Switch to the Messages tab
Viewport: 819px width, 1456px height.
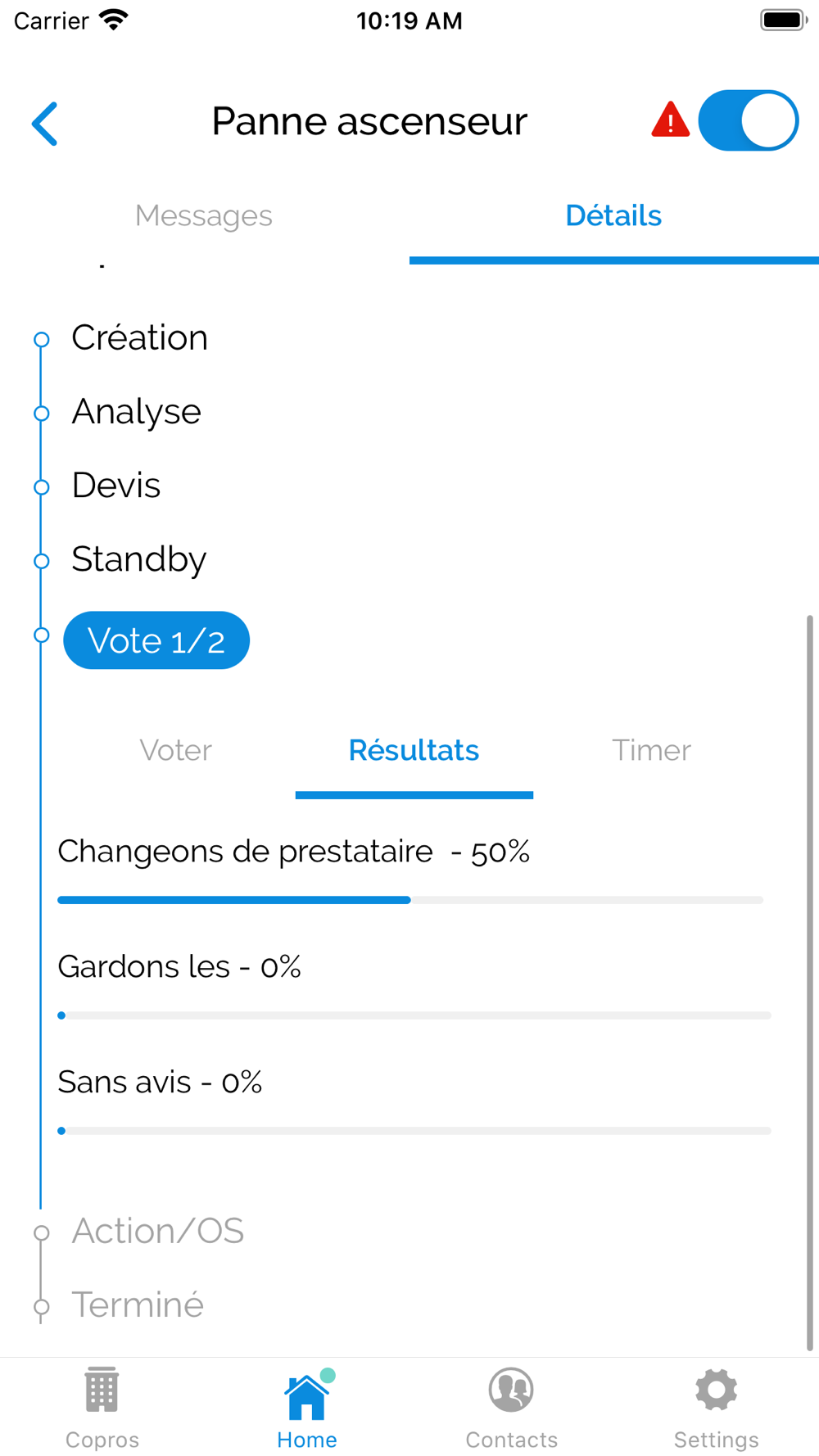click(204, 215)
